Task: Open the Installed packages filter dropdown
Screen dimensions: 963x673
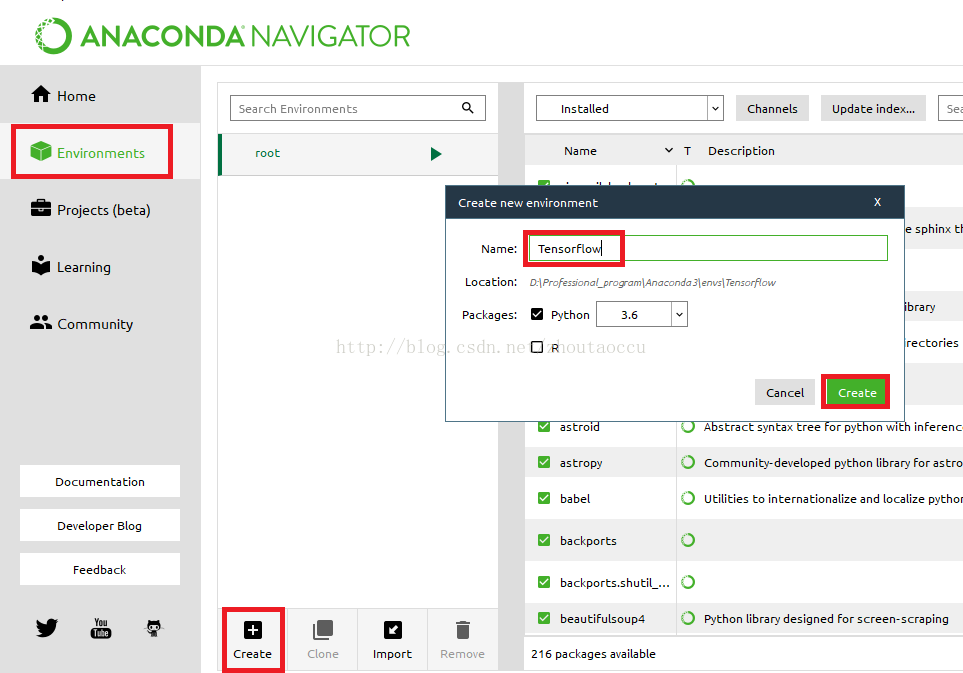Action: click(630, 108)
